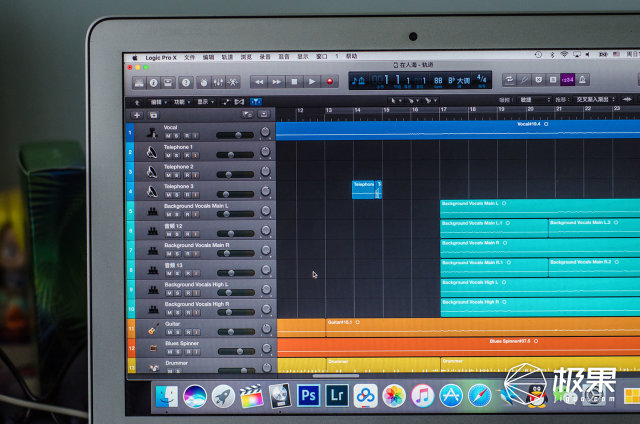Click the red Record button

point(330,82)
